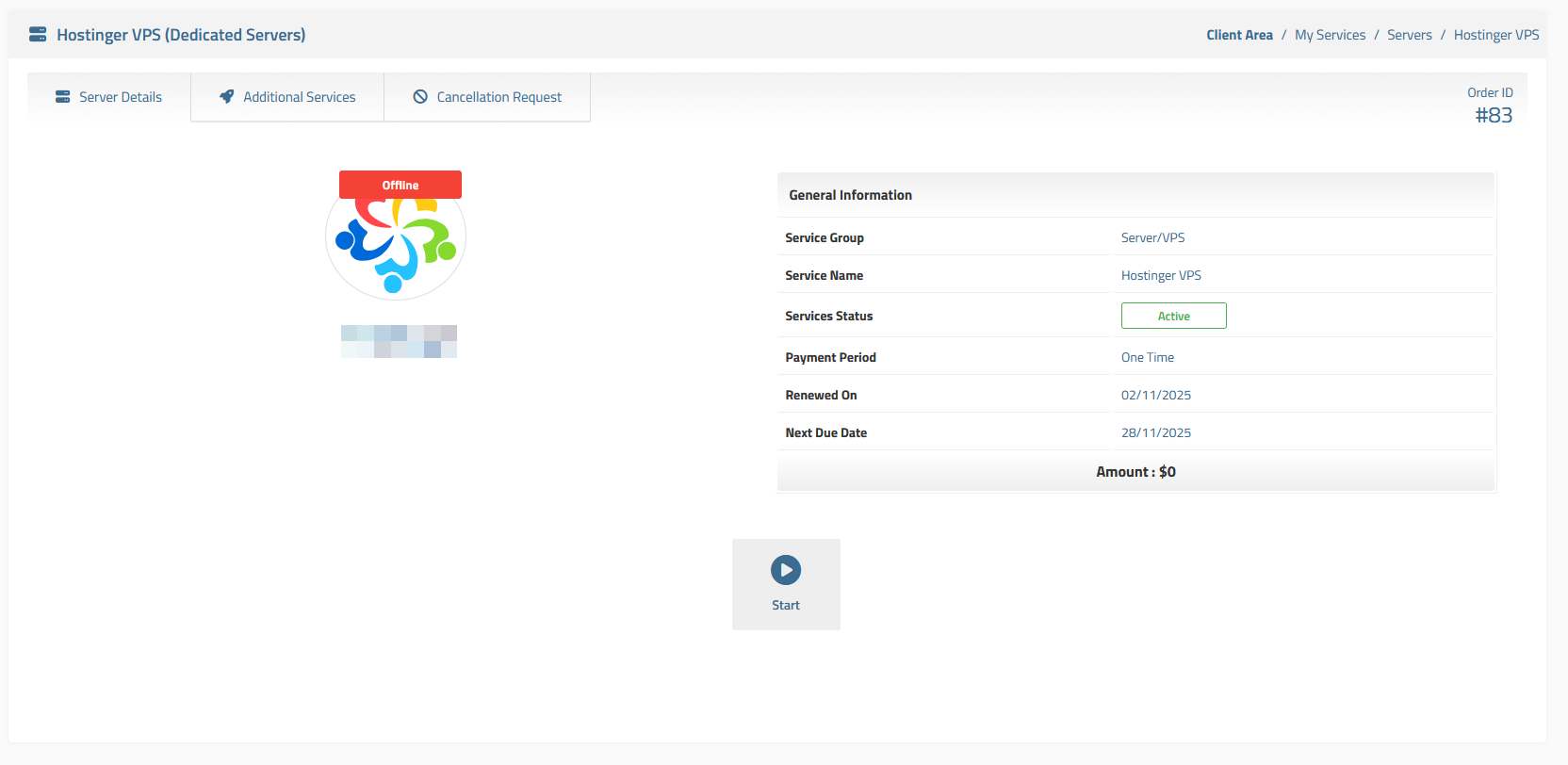1568x765 pixels.
Task: Navigate to Servers in the breadcrumb
Action: pos(1409,35)
